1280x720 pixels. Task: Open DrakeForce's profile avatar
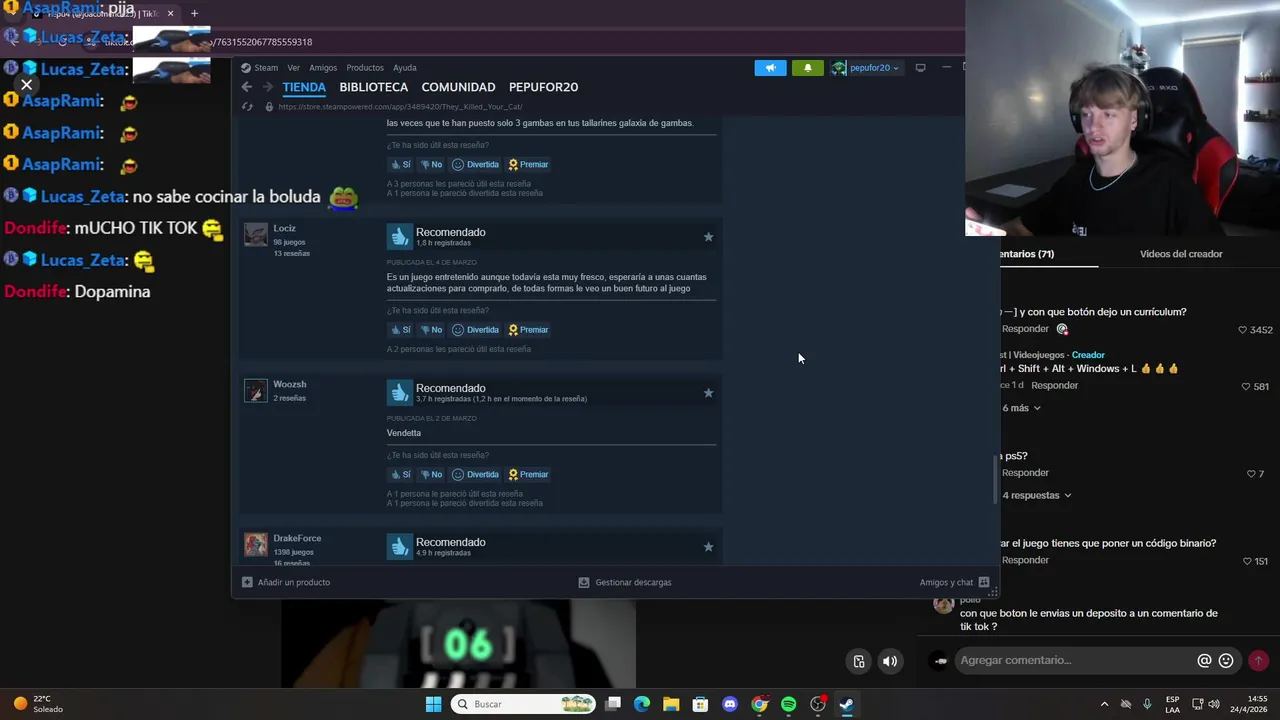(x=256, y=544)
